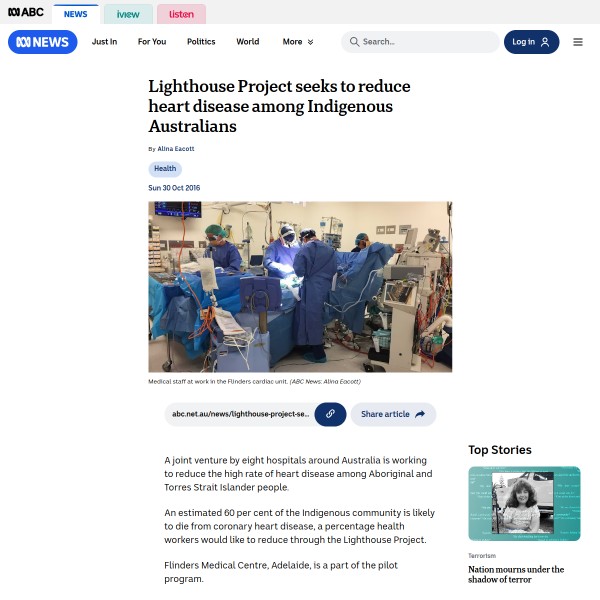
Task: Open the hamburger menu icon
Action: pyautogui.click(x=577, y=42)
